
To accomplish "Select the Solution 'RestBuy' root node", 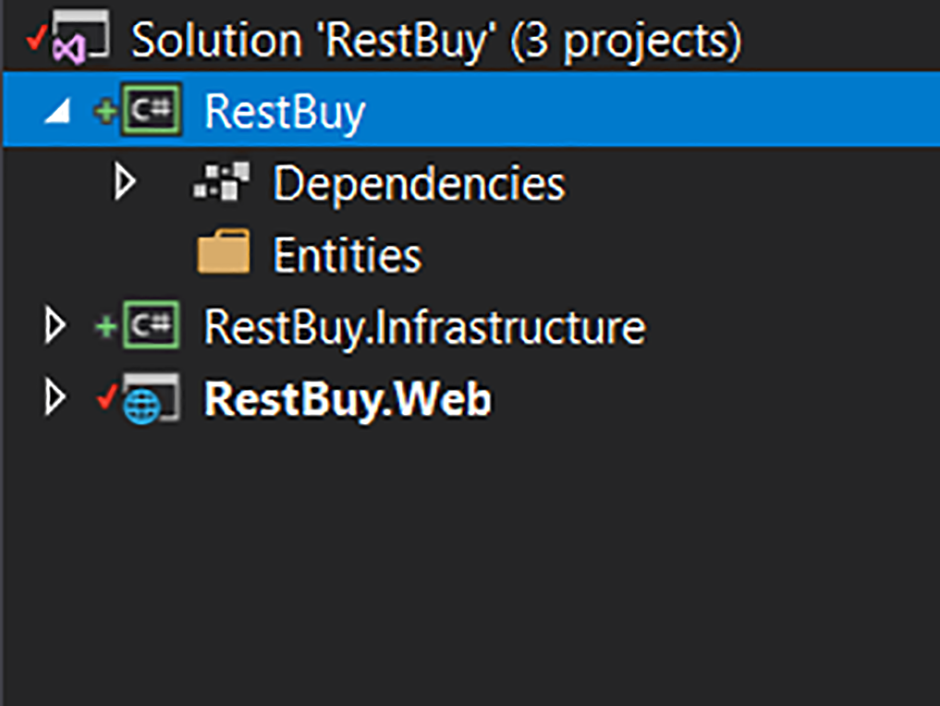I will point(436,40).
